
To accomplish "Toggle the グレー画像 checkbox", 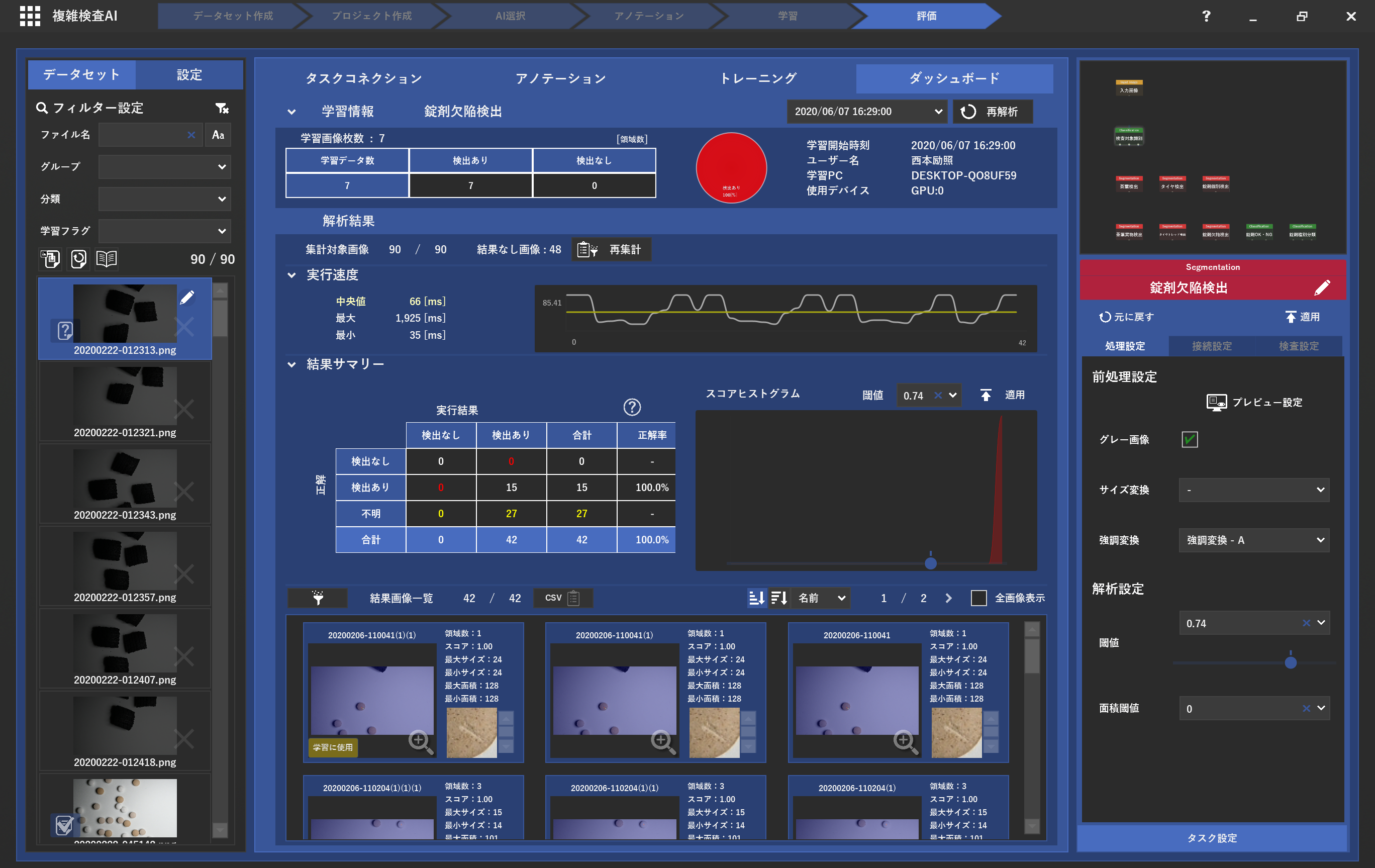I will 1190,439.
